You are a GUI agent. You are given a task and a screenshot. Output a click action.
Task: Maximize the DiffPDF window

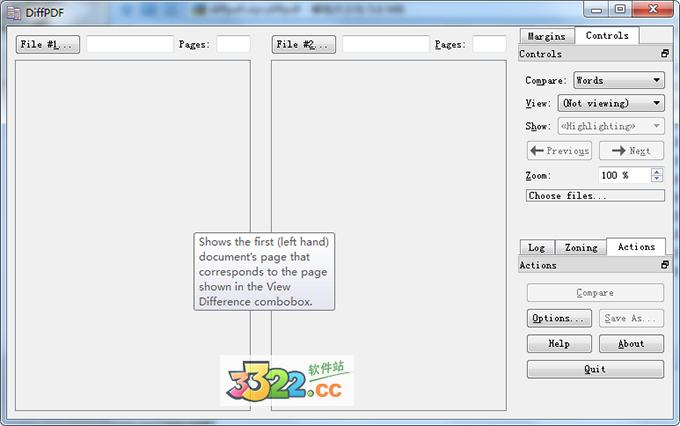621,9
